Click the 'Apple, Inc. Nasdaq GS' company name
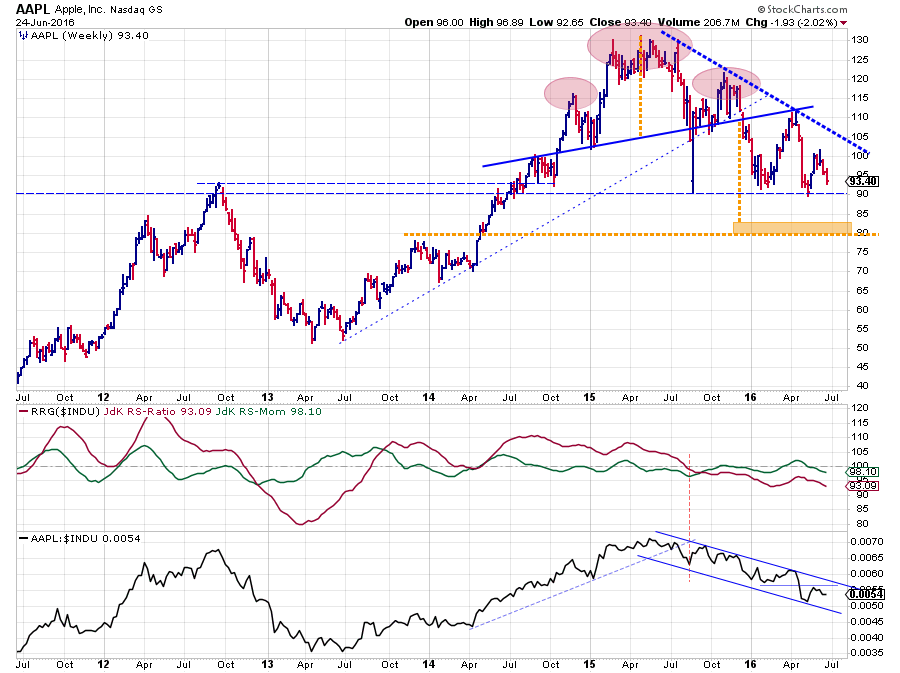The image size is (900, 673). point(108,10)
